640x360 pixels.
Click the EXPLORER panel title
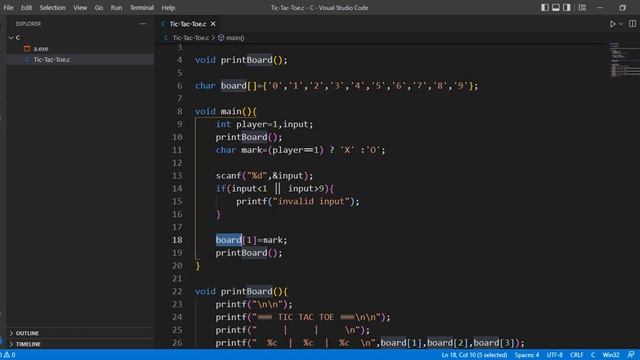click(28, 24)
